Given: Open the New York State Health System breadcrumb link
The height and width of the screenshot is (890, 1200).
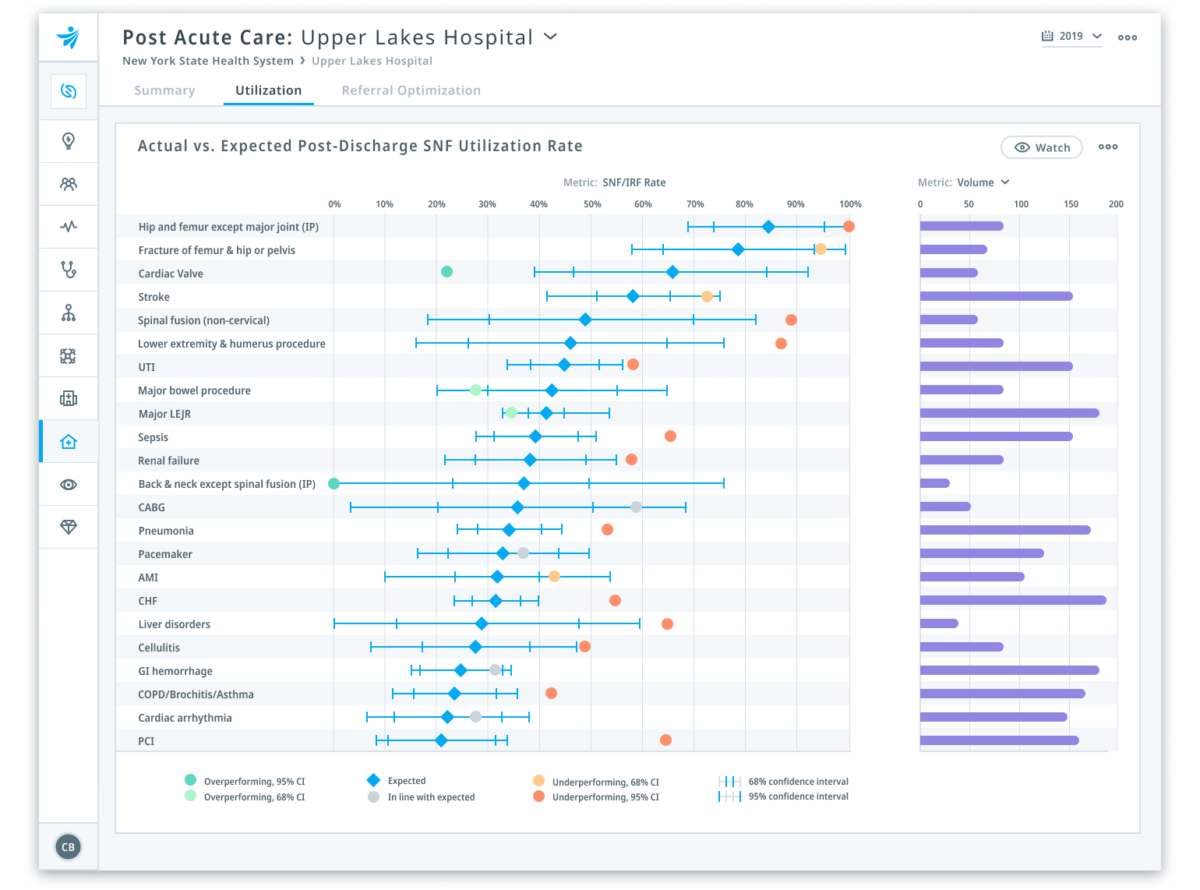Looking at the screenshot, I should (x=207, y=60).
